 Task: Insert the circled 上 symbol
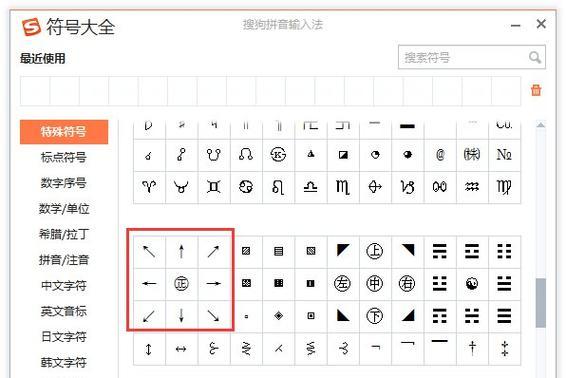click(375, 251)
